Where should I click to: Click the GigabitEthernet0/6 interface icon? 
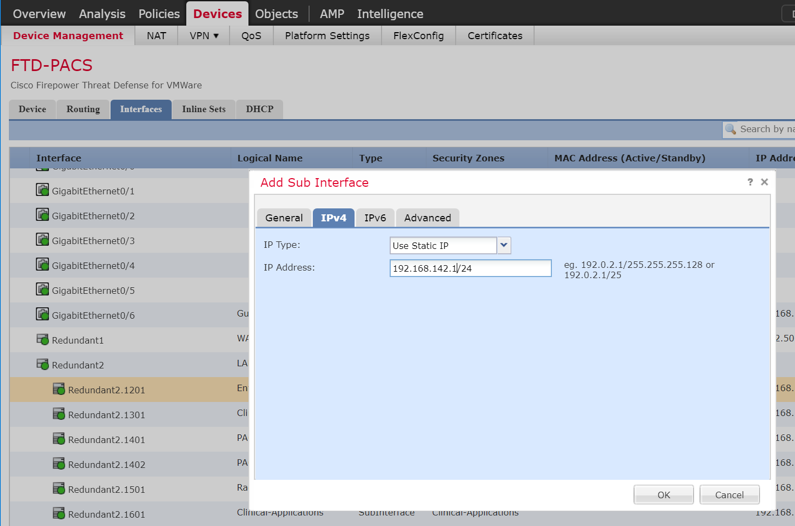(x=43, y=314)
